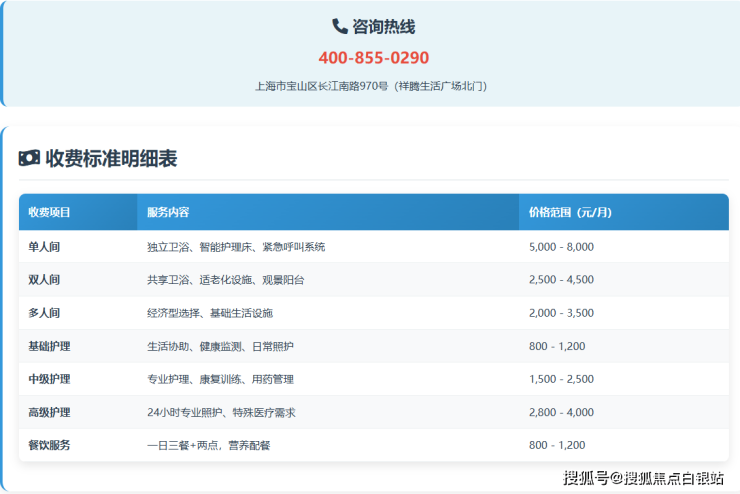Click the 搜狐号@搜狐焦点白银站 watermark
Screen dimensions: 740x494
pyautogui.click(x=643, y=477)
